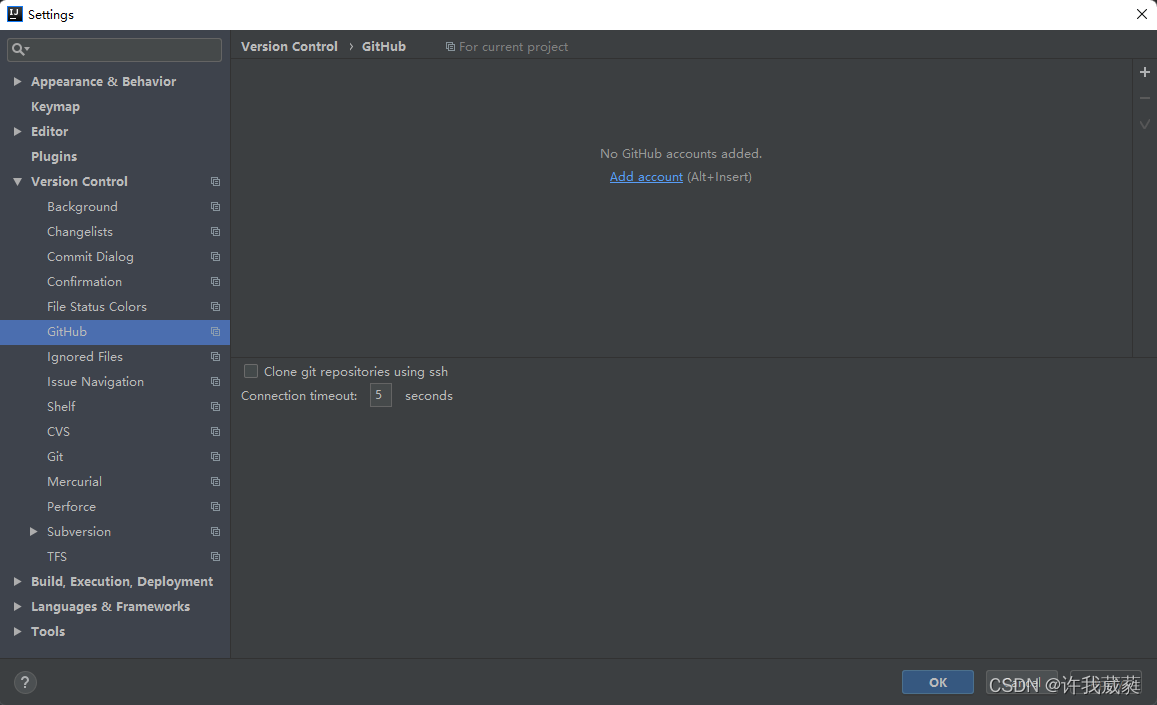Collapse the Version Control section
The image size is (1157, 705).
pyautogui.click(x=17, y=182)
